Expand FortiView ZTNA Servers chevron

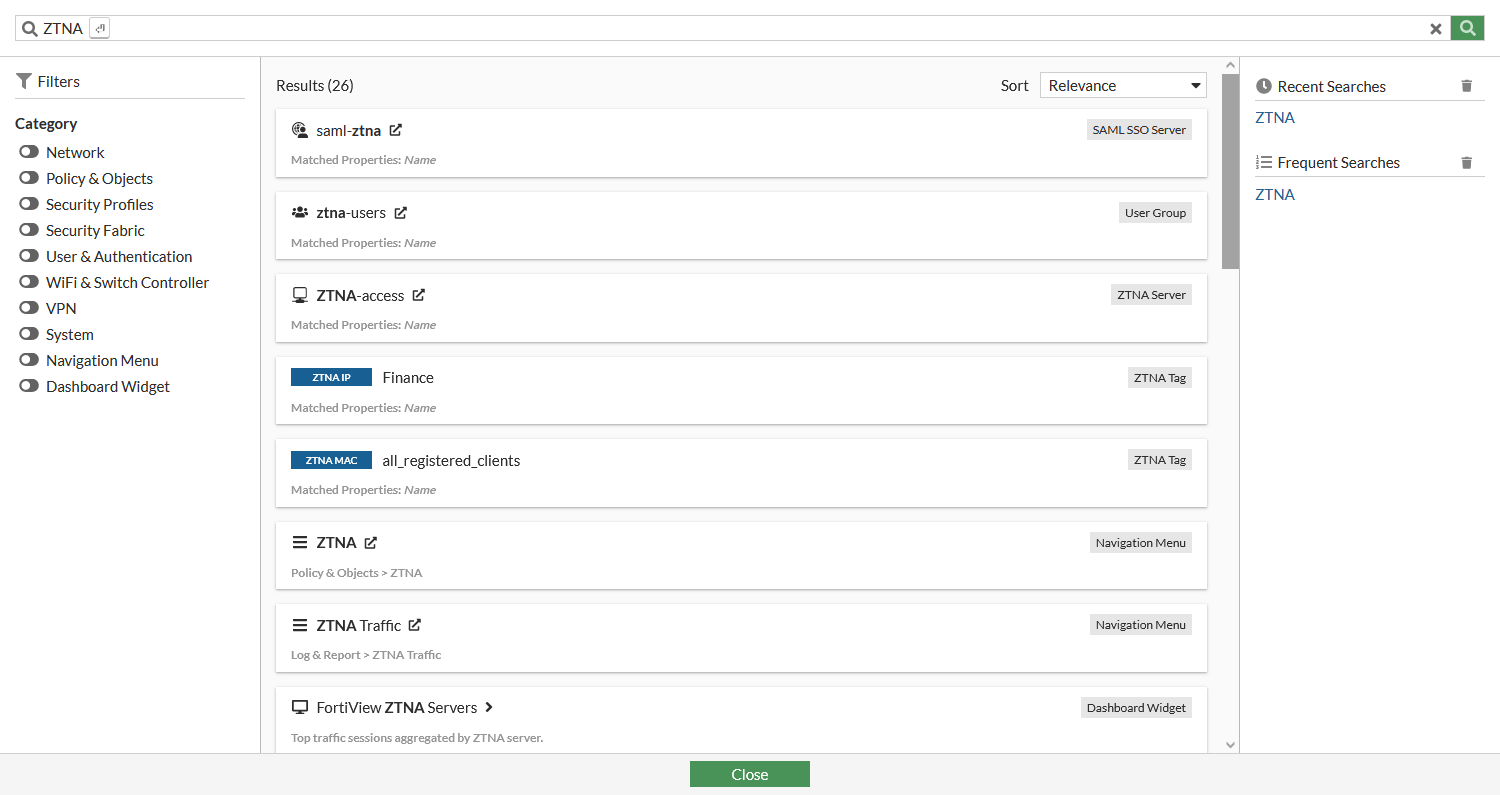point(489,707)
